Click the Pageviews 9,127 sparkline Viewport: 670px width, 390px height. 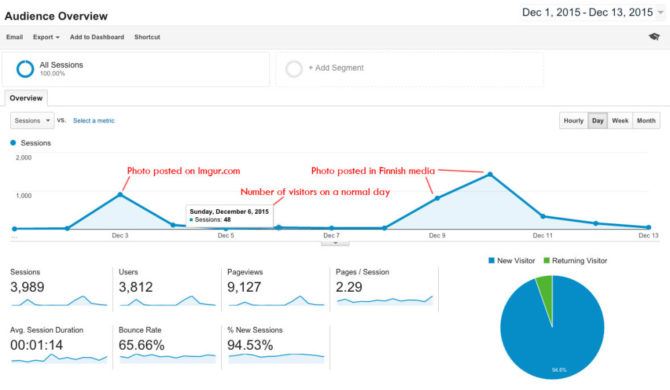(x=276, y=301)
